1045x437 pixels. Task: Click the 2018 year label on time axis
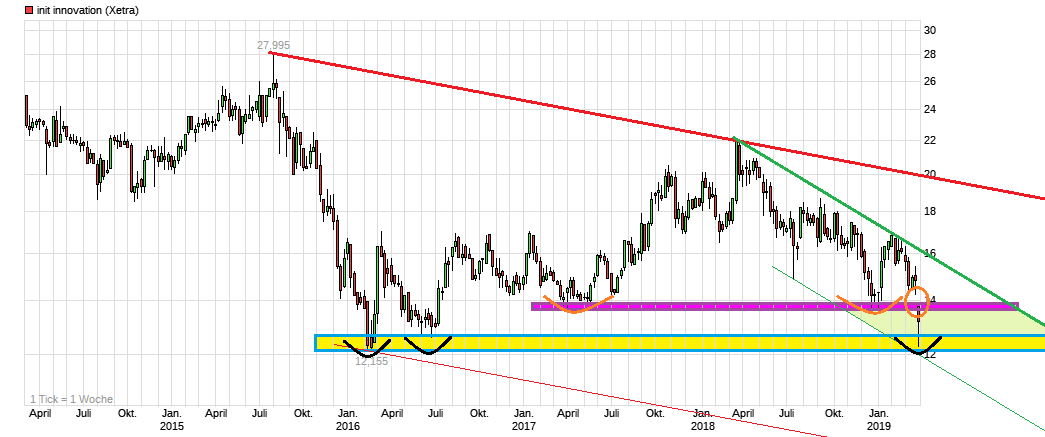(x=702, y=427)
